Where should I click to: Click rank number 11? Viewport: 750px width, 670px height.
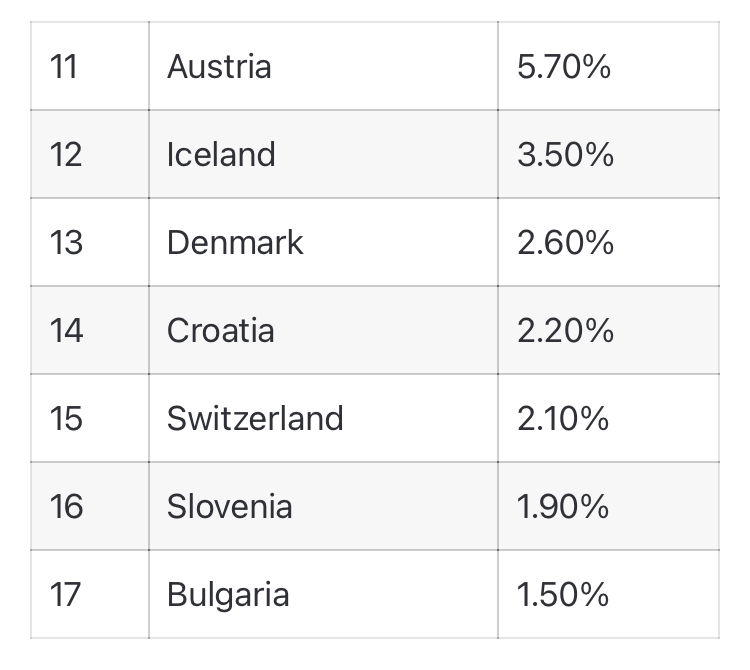(62, 67)
